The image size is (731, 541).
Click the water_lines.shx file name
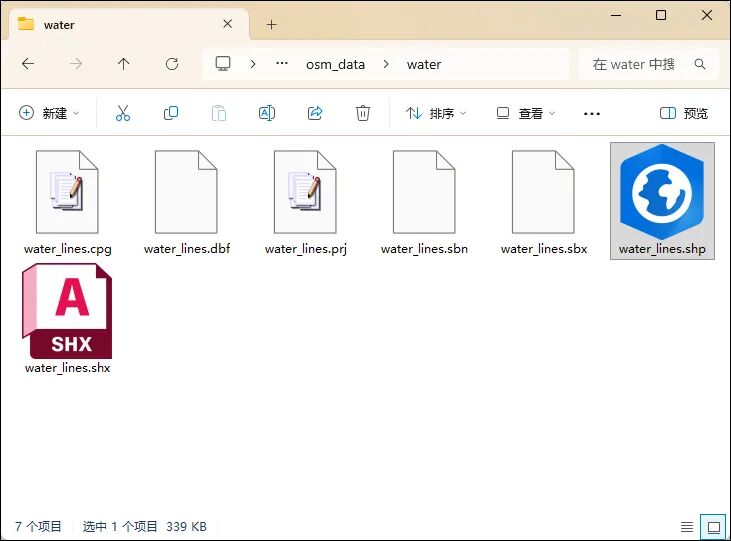[x=68, y=368]
